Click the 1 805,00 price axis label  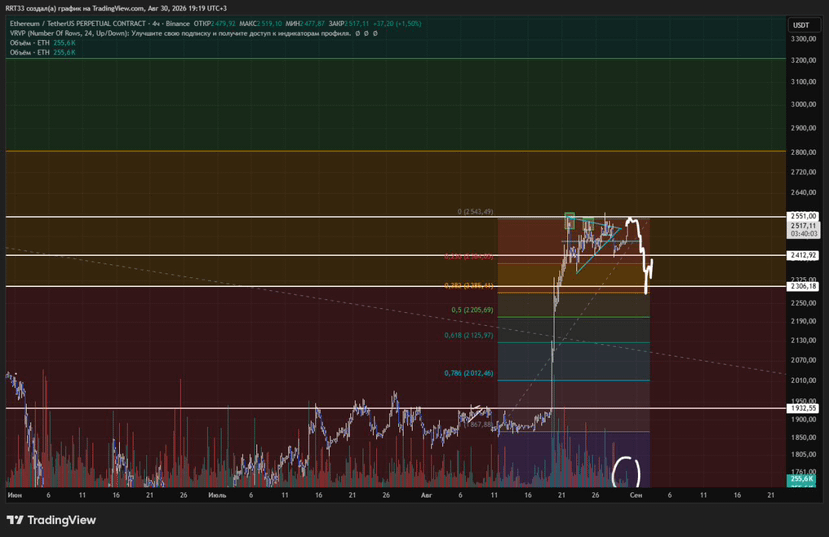coord(804,455)
